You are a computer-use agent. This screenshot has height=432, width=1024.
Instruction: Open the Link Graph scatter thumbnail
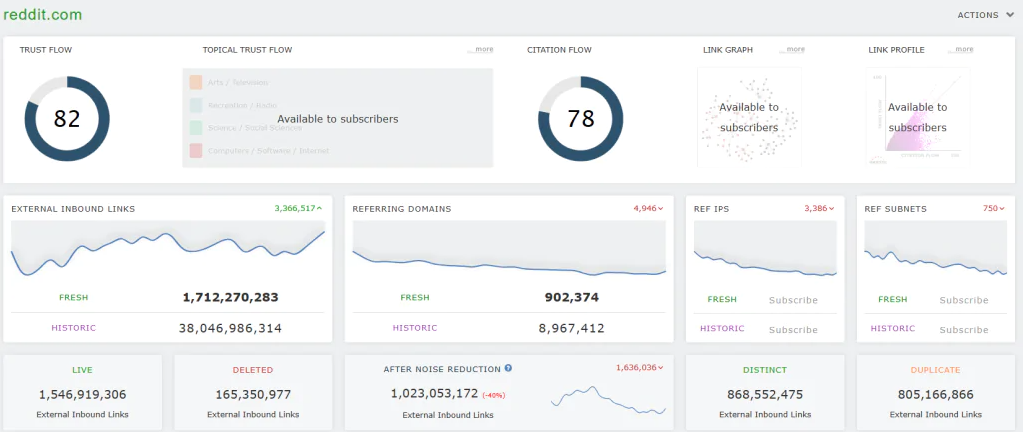pyautogui.click(x=748, y=116)
